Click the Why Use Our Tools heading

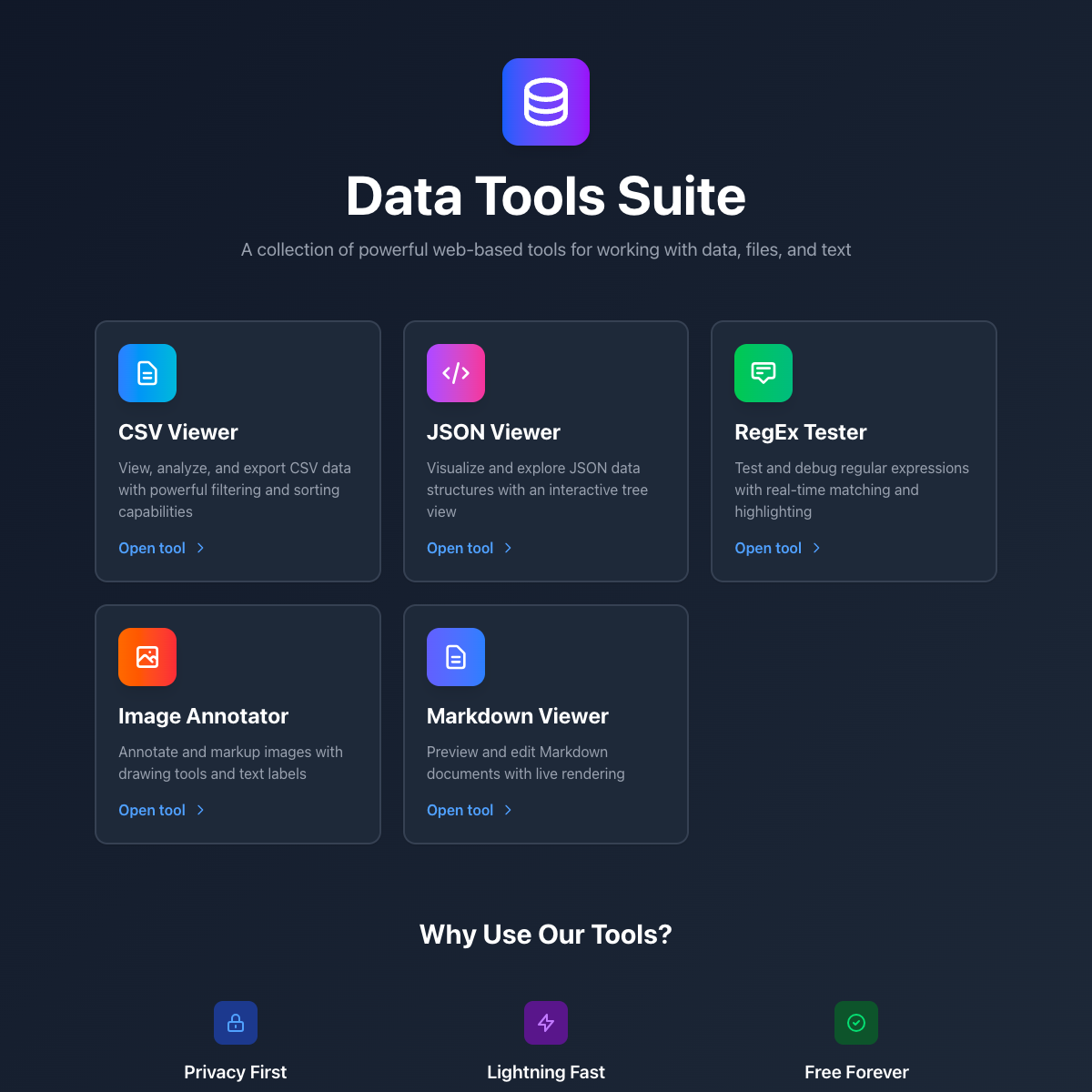click(x=545, y=935)
